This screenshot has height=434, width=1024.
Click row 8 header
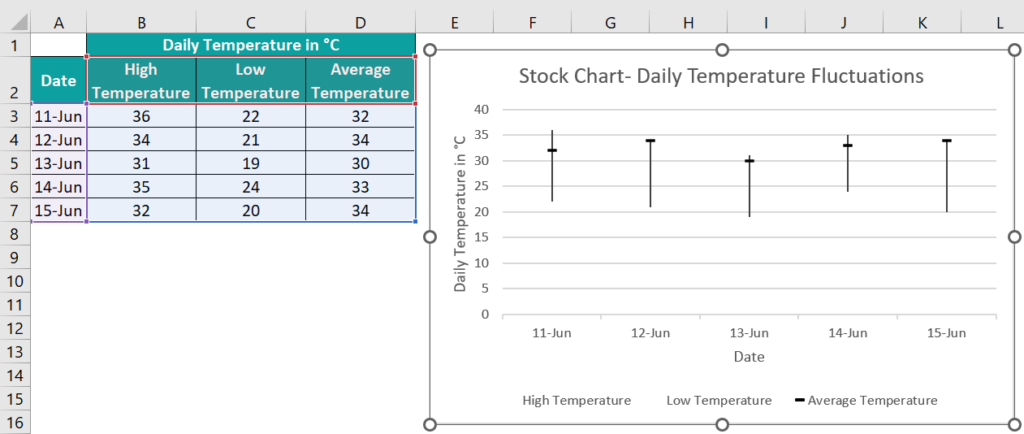14,233
